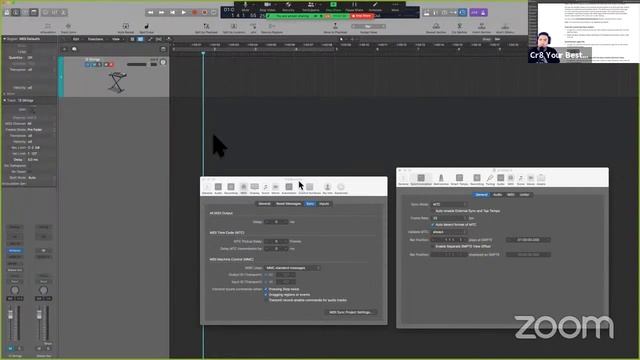
Task: Open Audio pane in Preferences toolbar
Action: click(x=218, y=188)
